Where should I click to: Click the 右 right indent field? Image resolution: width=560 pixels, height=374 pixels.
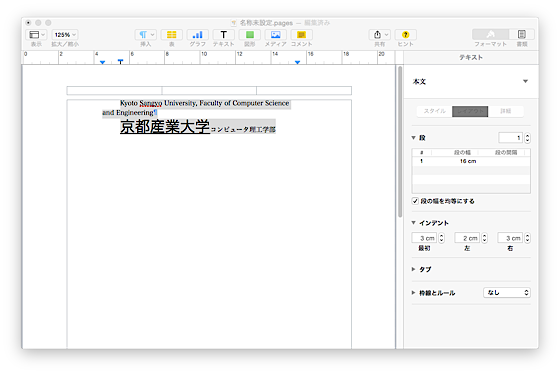click(x=510, y=238)
